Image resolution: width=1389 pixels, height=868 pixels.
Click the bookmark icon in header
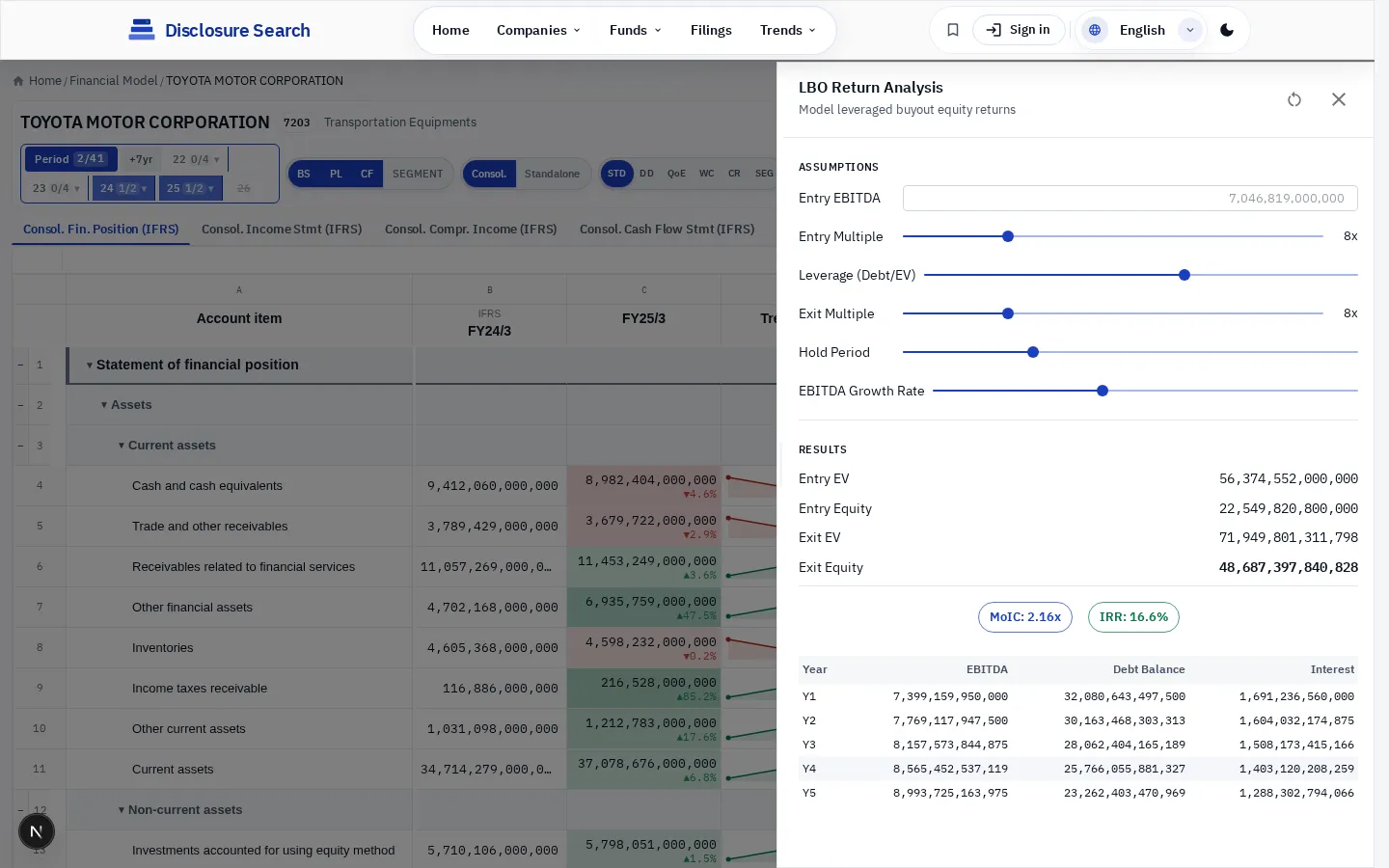point(953,30)
